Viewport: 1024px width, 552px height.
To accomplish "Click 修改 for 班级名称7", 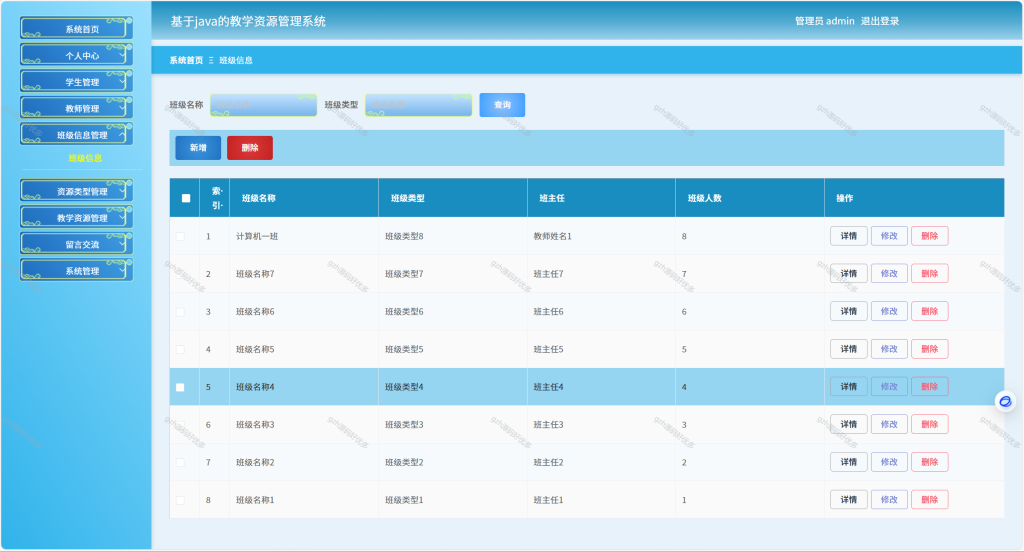I will tap(889, 274).
